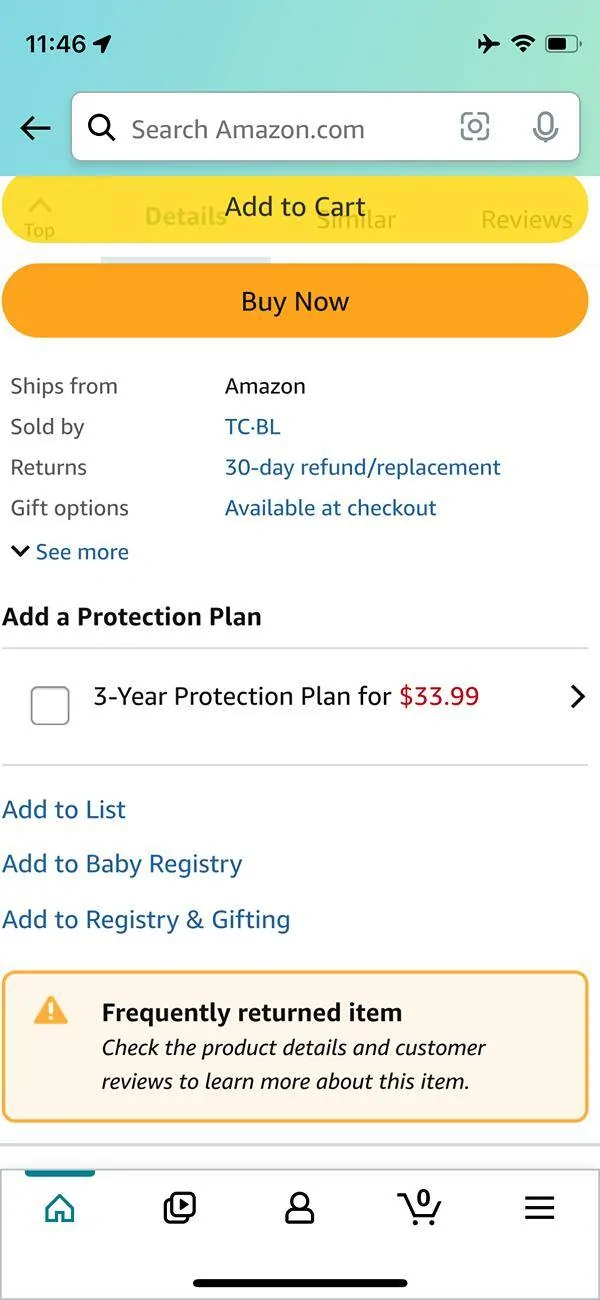Open the account profile icon

pos(300,1208)
